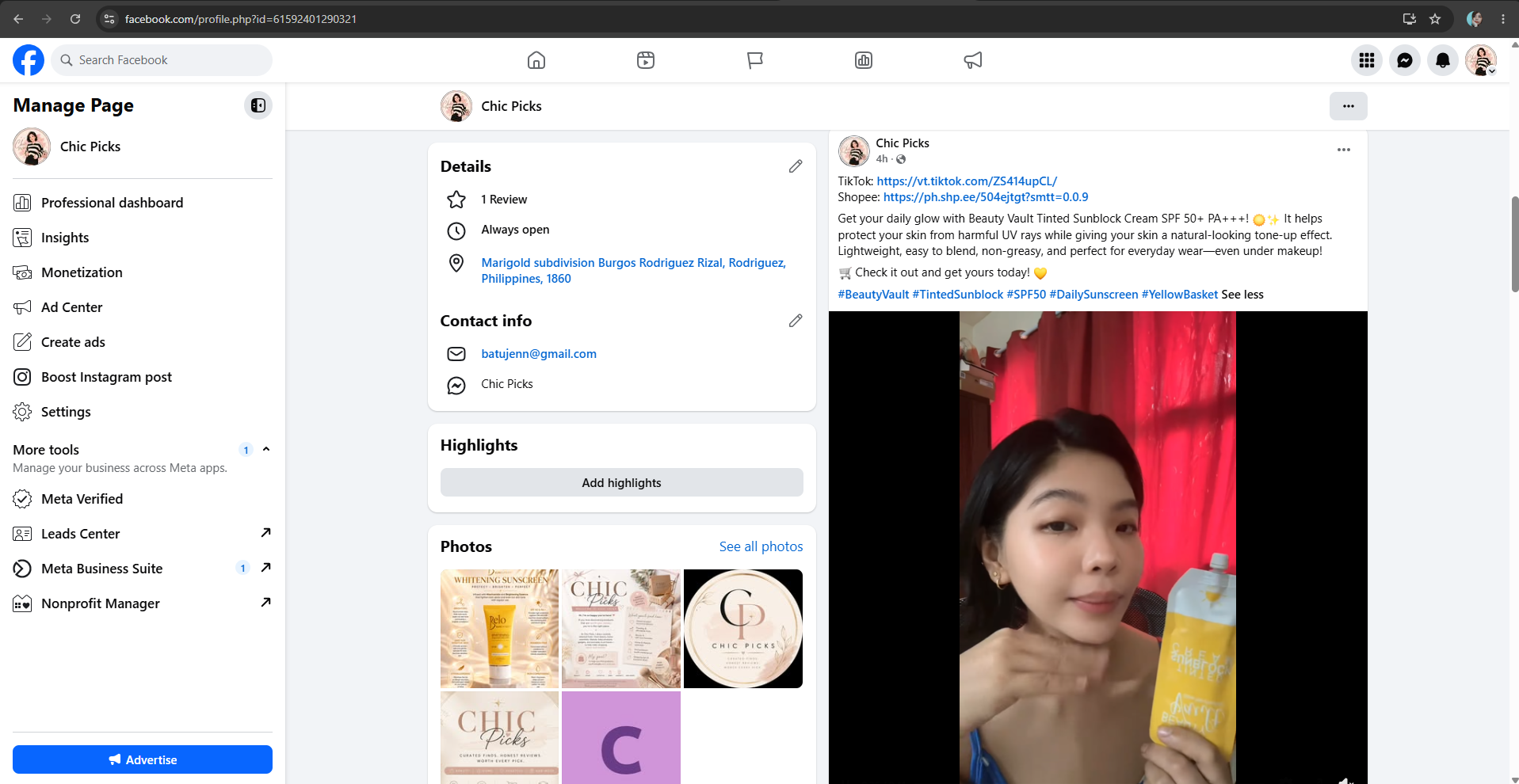Click the Always open hours entry
Screen dimensions: 1519x784
515,230
